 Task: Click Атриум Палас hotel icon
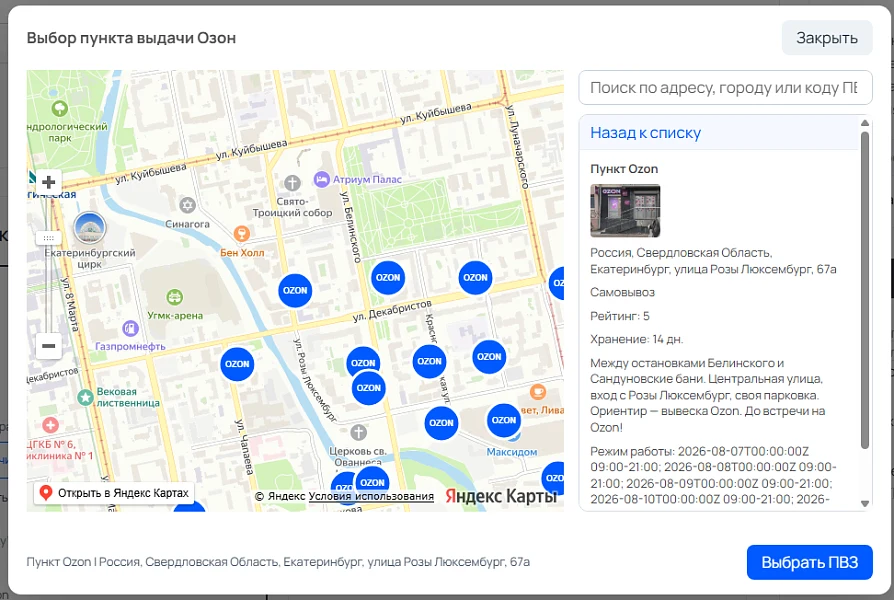[322, 180]
